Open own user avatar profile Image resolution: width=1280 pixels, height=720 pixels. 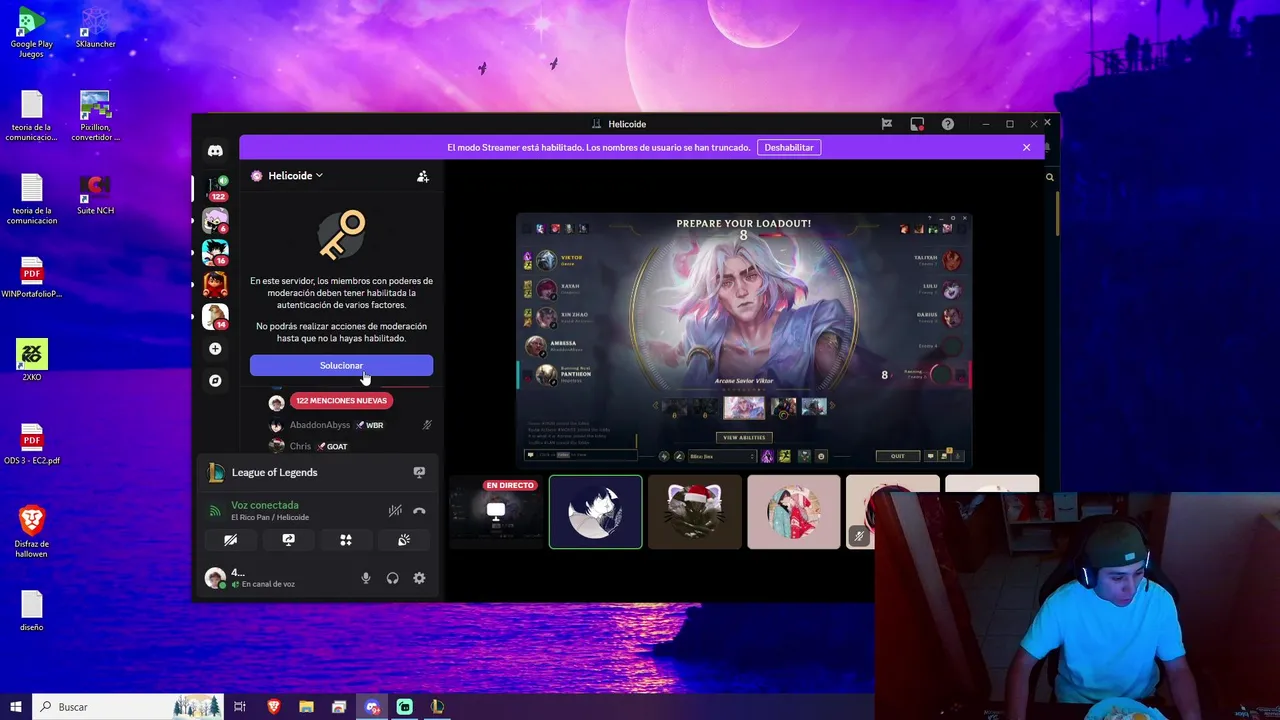(214, 577)
